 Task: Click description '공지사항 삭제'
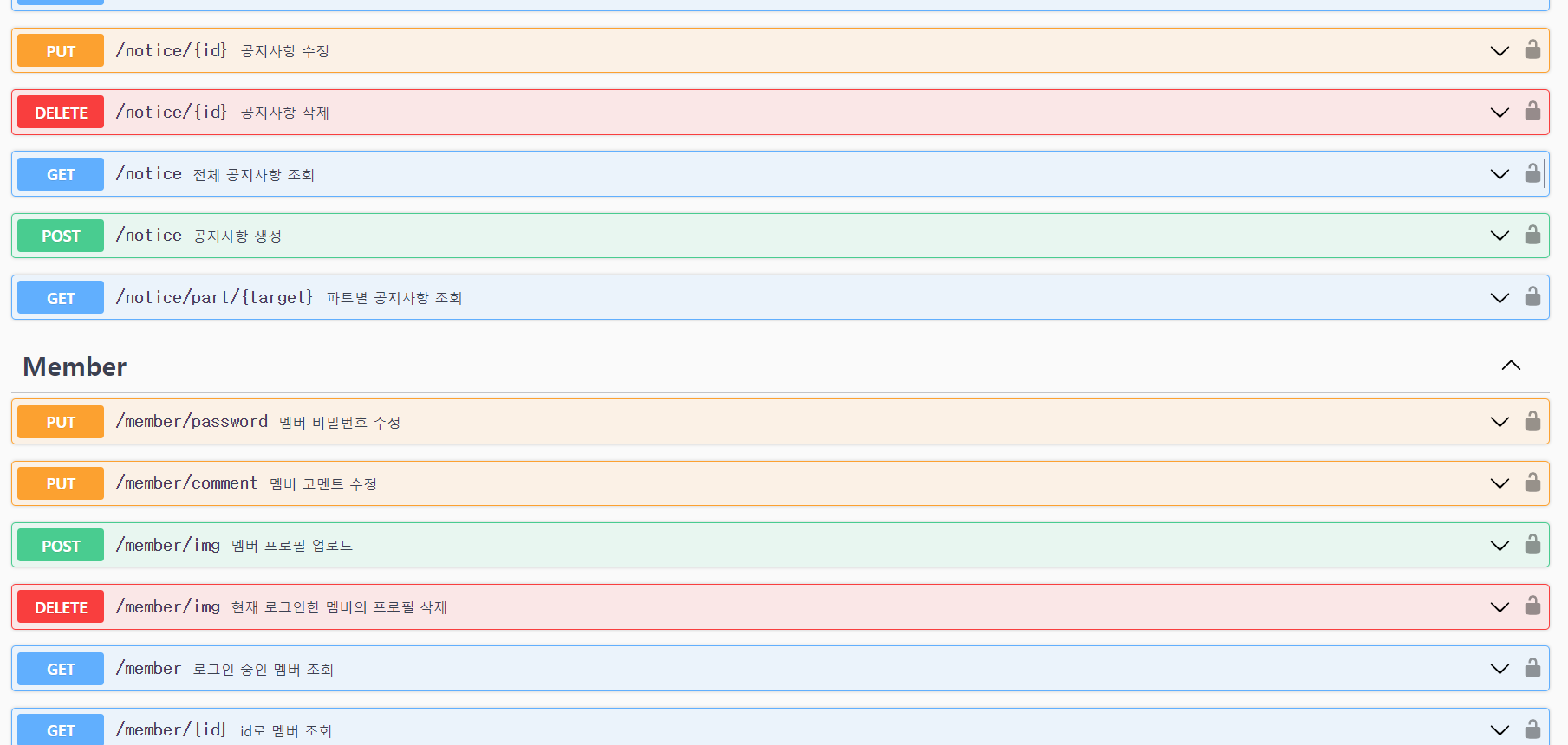click(x=285, y=113)
